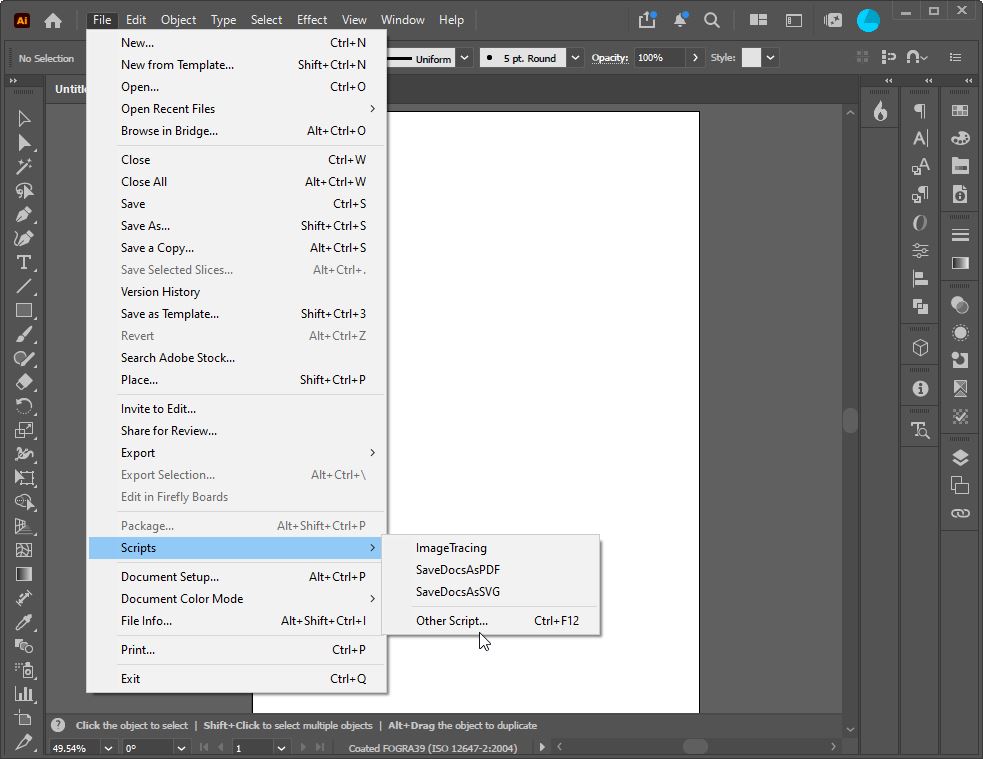Image resolution: width=983 pixels, height=759 pixels.
Task: Open the 5 pt. Round brush dropdown
Action: coord(575,58)
